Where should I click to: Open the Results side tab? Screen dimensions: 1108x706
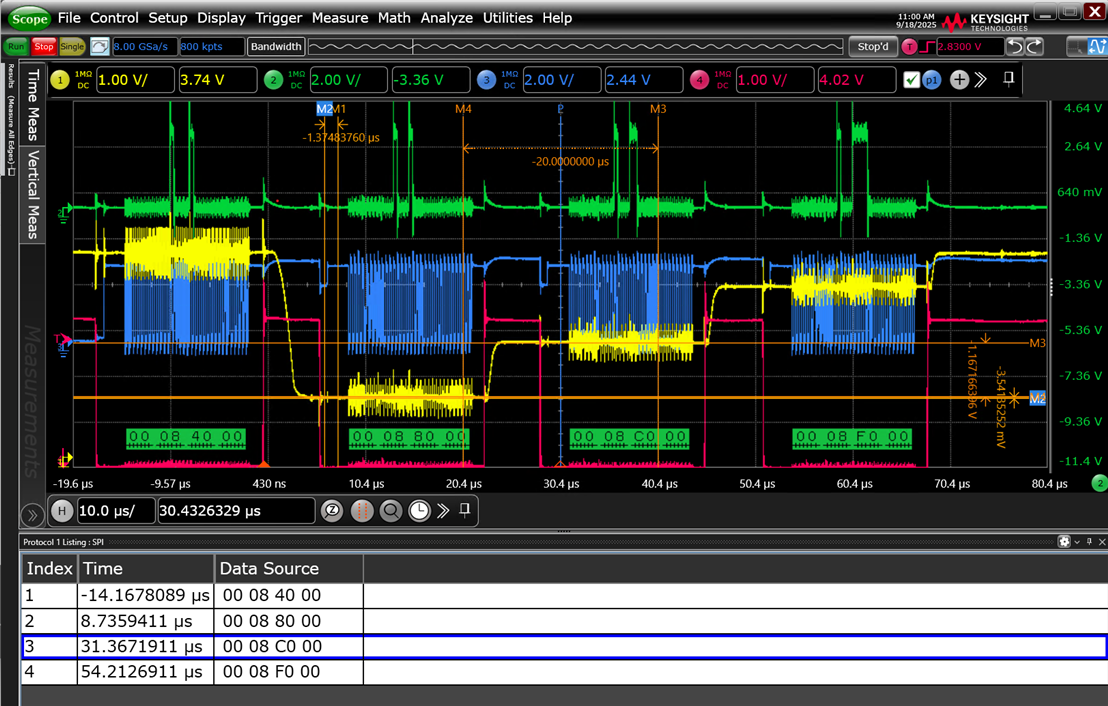[11, 117]
